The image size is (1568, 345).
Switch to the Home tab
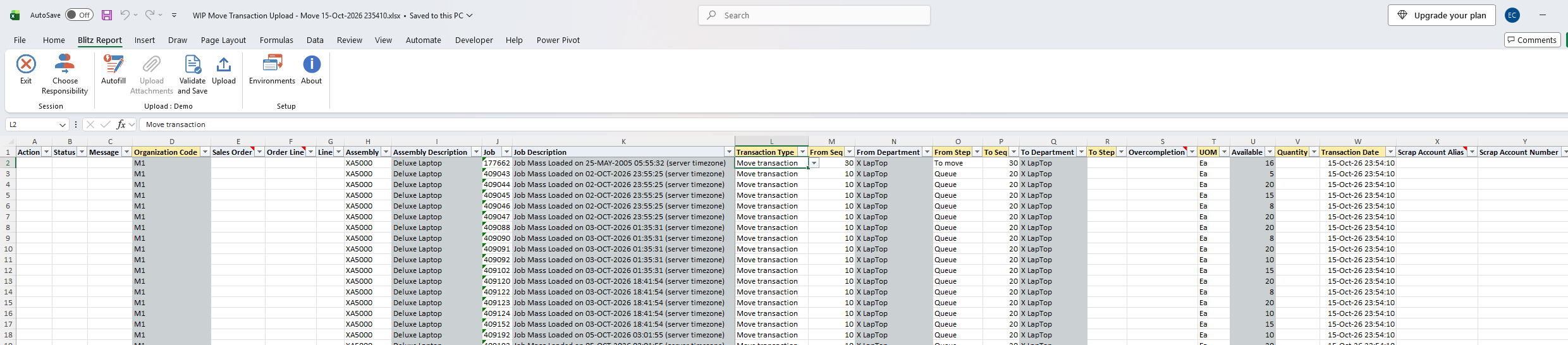[x=54, y=40]
